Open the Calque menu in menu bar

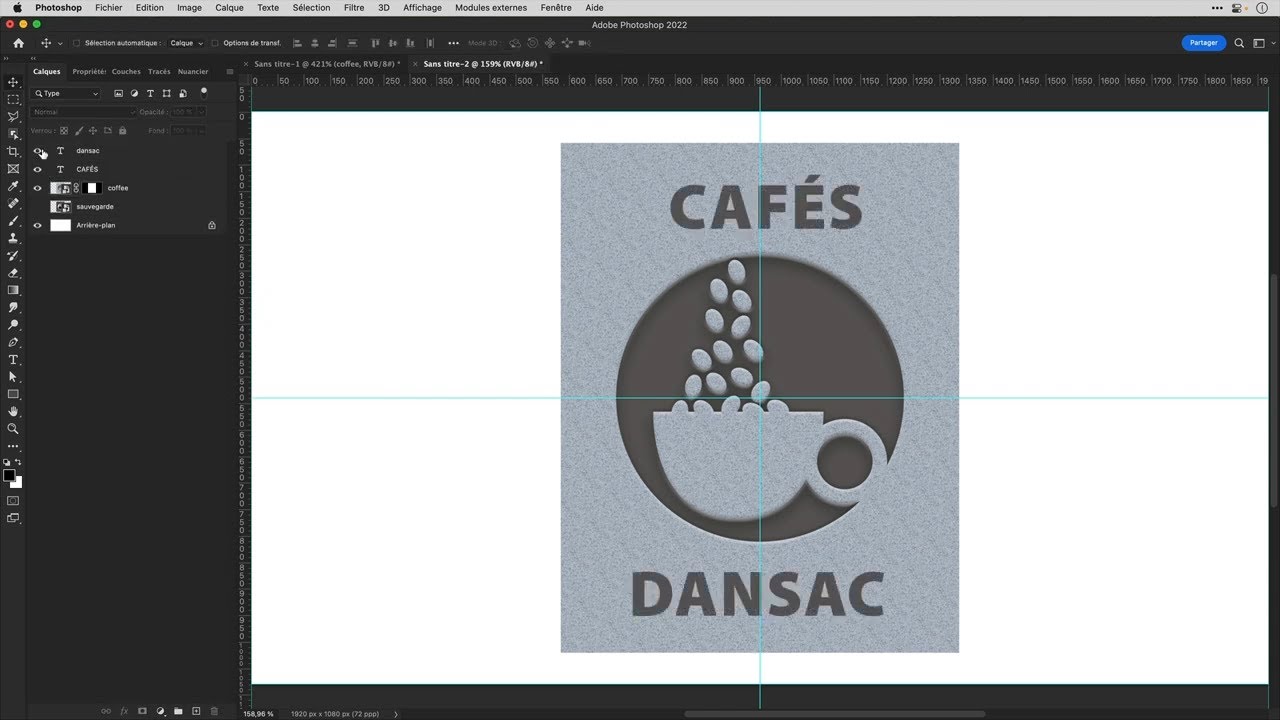(229, 7)
